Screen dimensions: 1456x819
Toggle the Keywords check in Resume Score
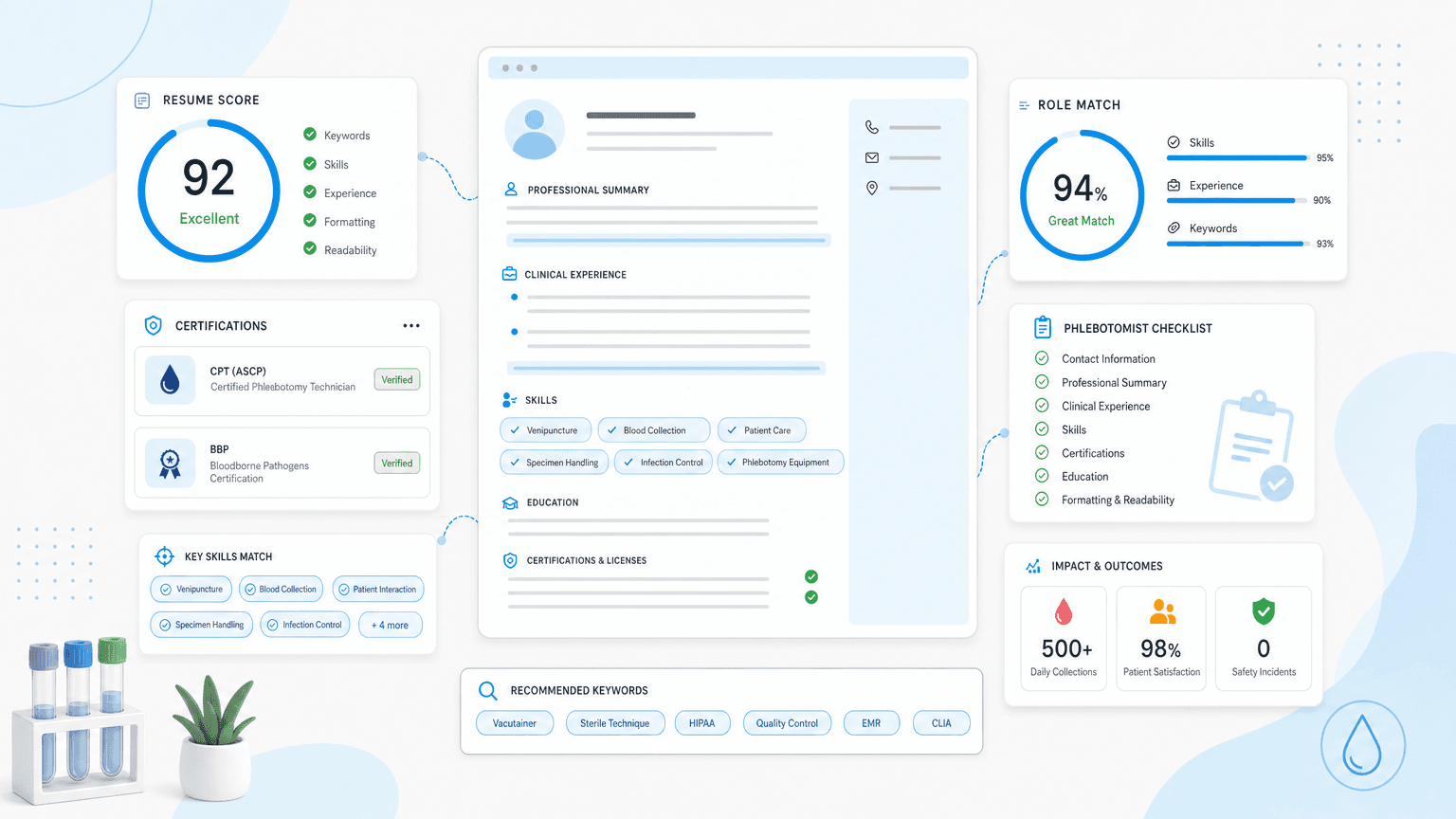(310, 135)
